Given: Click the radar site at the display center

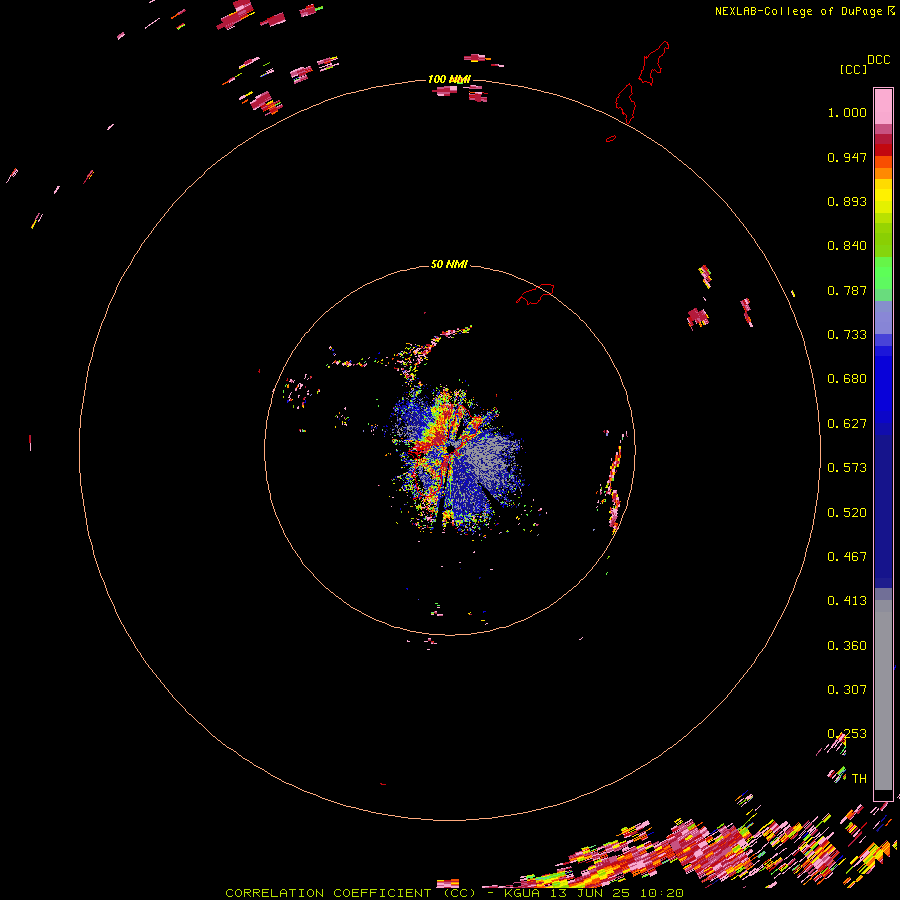Looking at the screenshot, I should [x=451, y=448].
